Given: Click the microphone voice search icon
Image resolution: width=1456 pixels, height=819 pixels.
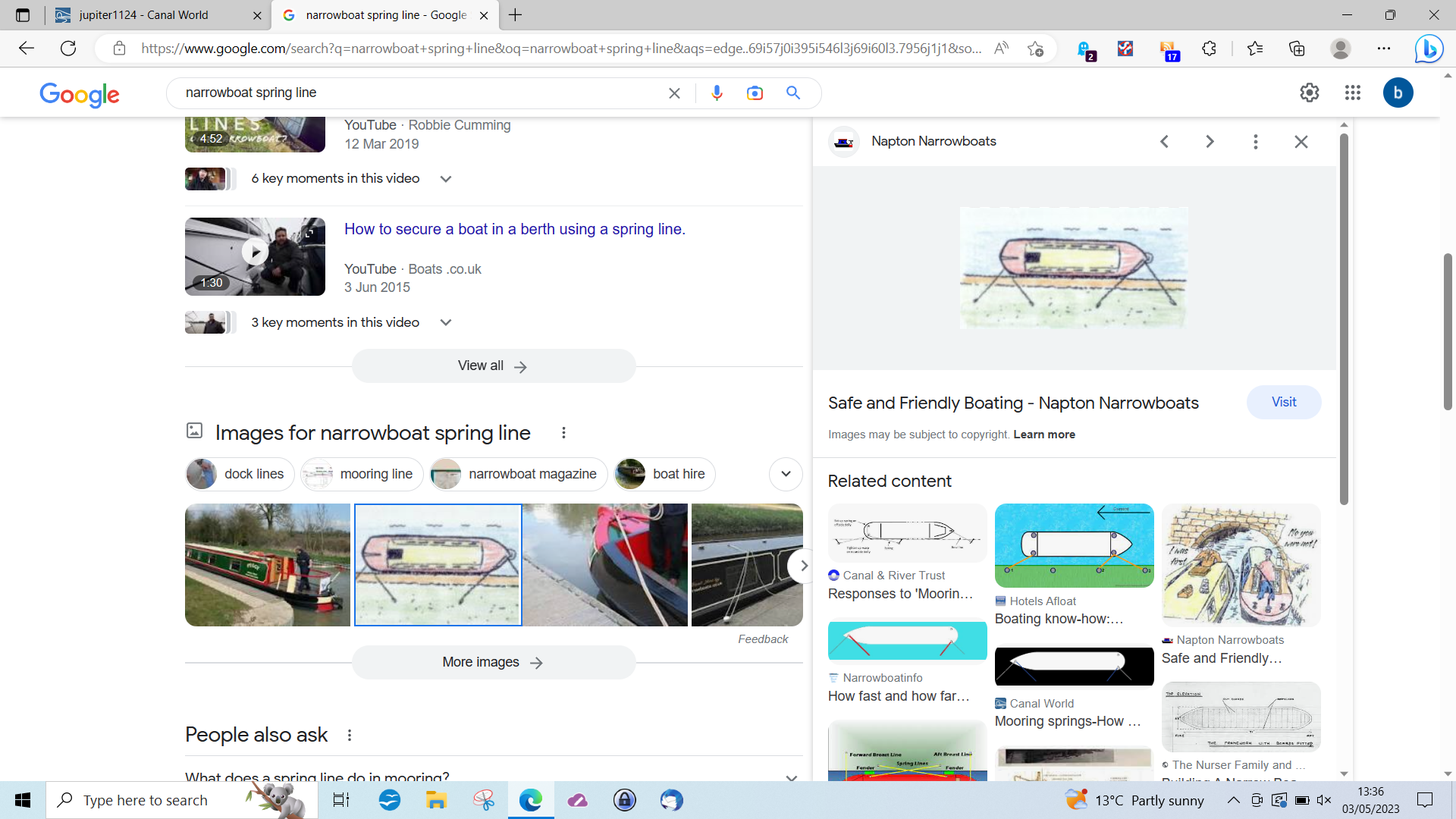Looking at the screenshot, I should tap(717, 93).
